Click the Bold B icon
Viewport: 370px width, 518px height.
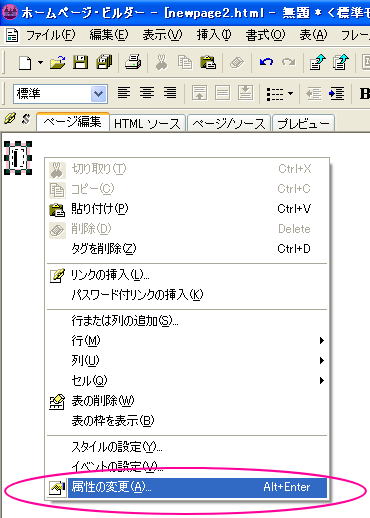point(364,94)
